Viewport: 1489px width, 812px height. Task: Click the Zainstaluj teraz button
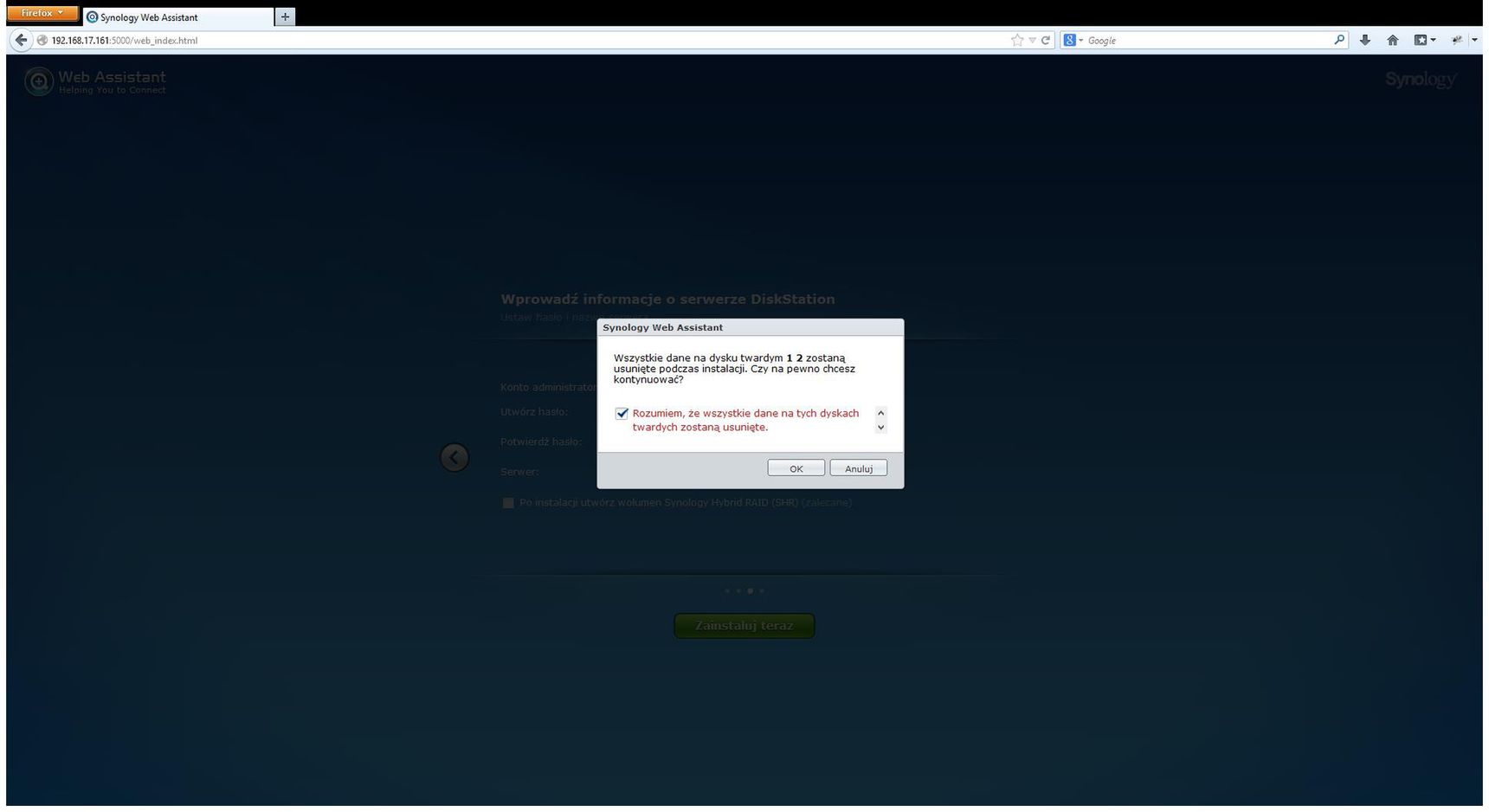[744, 625]
